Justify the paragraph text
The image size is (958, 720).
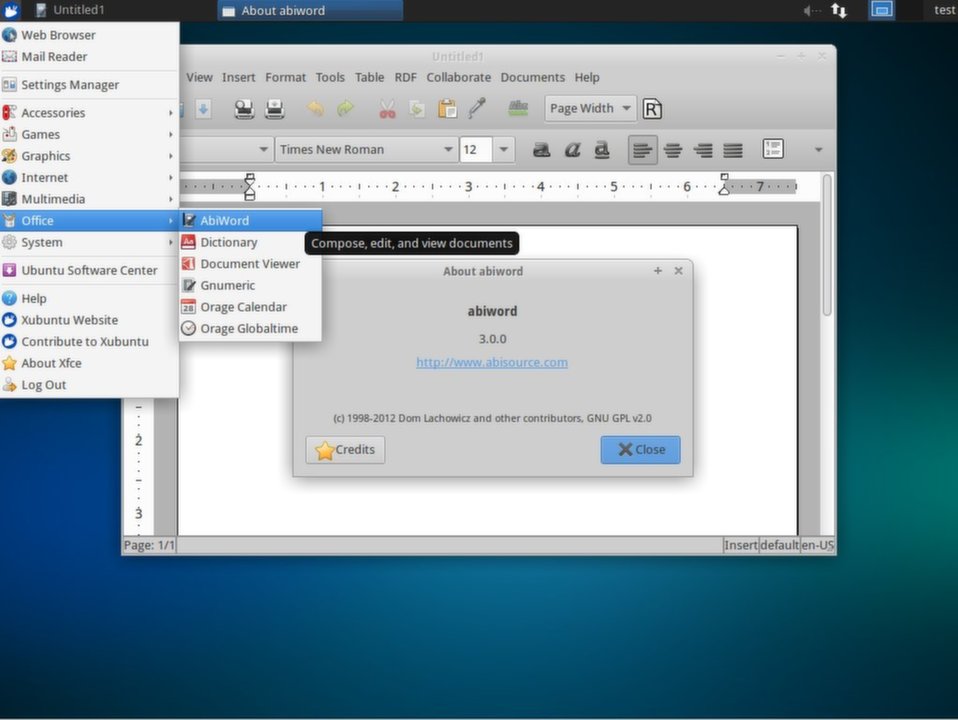pos(733,150)
